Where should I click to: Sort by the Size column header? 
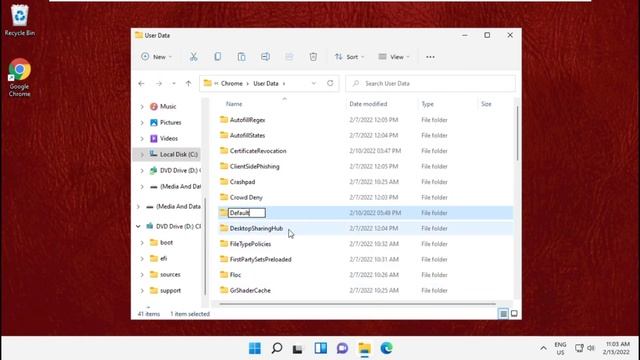[486, 104]
